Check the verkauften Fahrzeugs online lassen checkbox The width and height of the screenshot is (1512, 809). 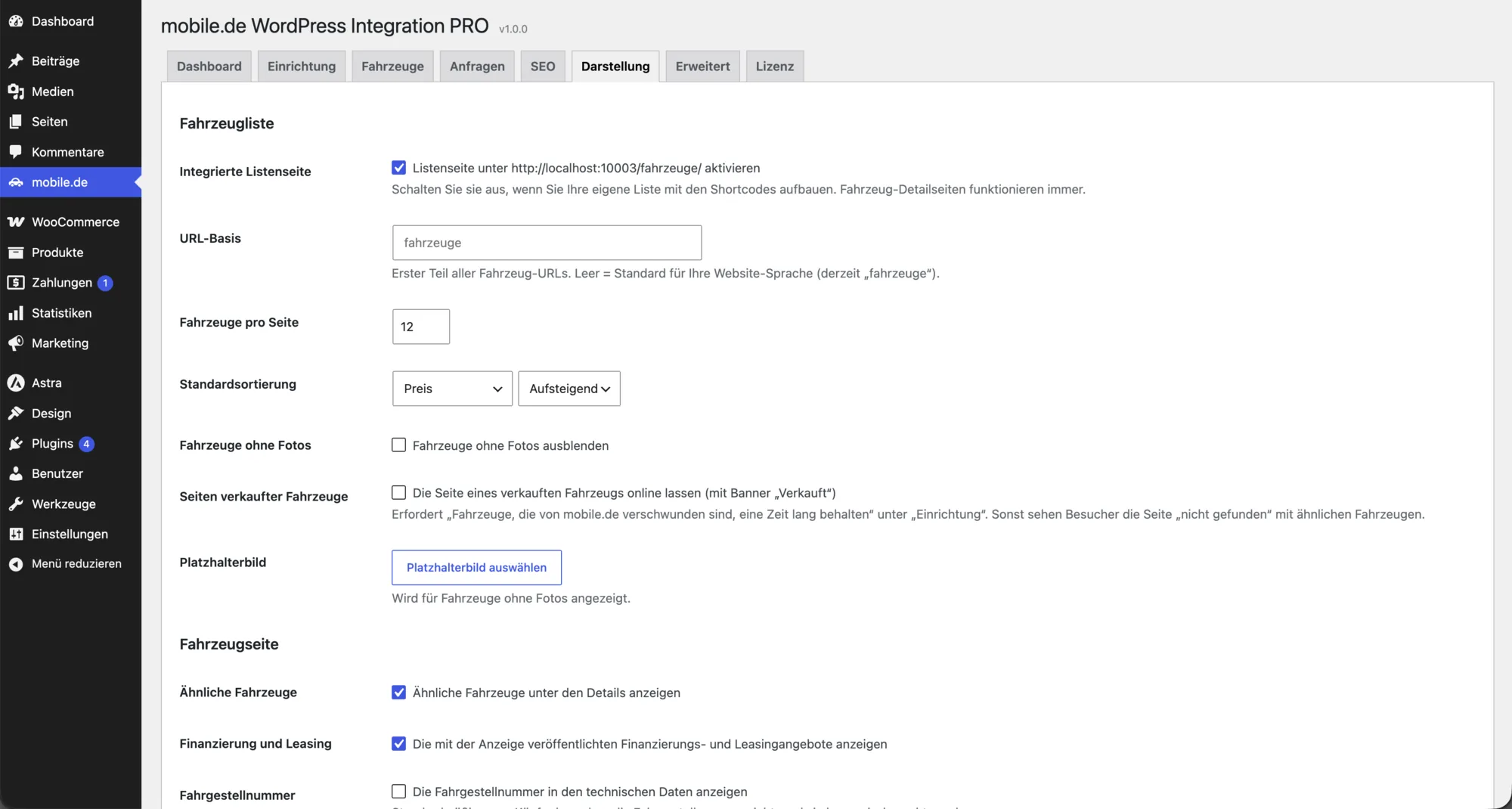click(398, 493)
